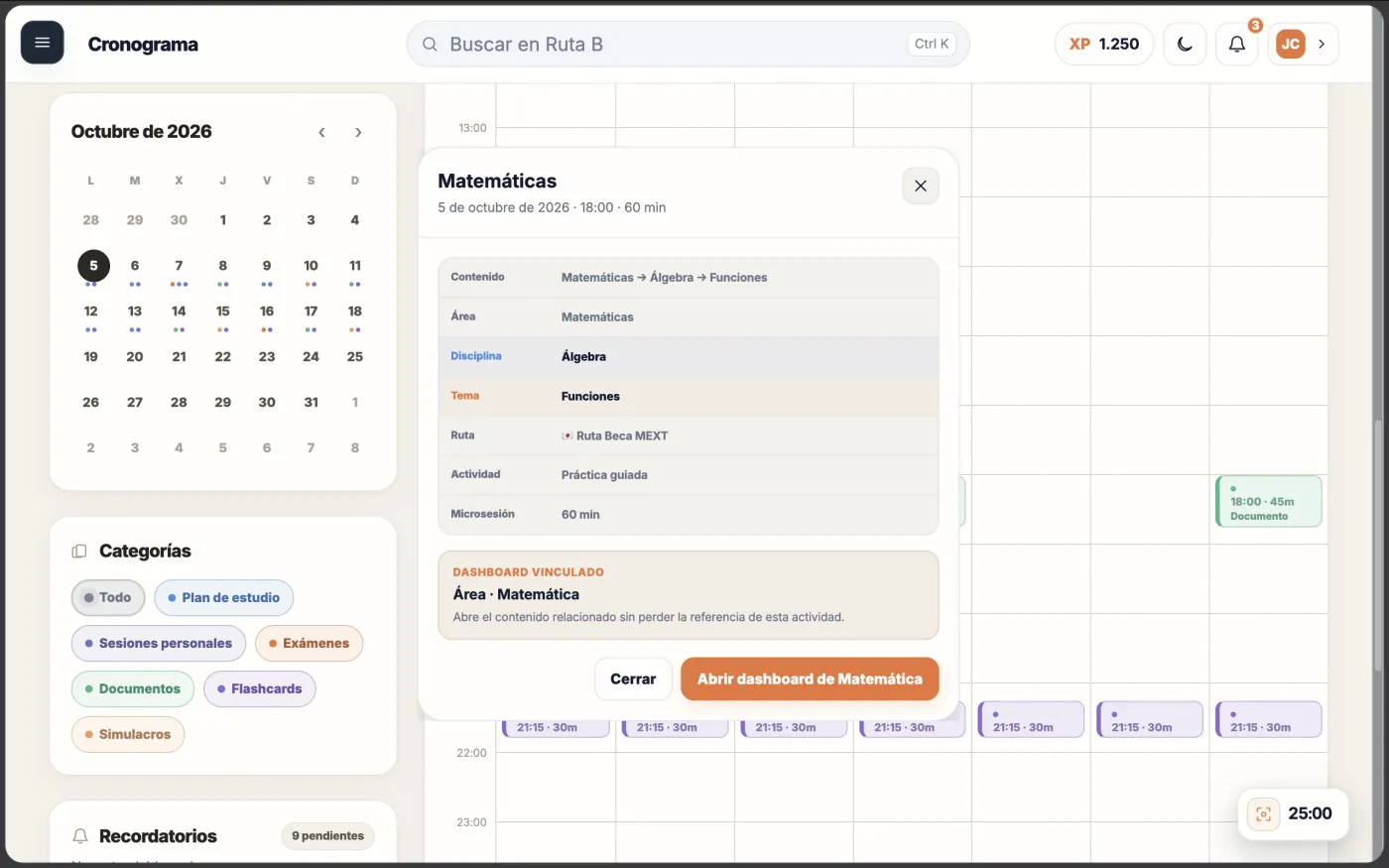Toggle the Sesiones personales category
Image resolution: width=1389 pixels, height=868 pixels.
click(x=159, y=643)
